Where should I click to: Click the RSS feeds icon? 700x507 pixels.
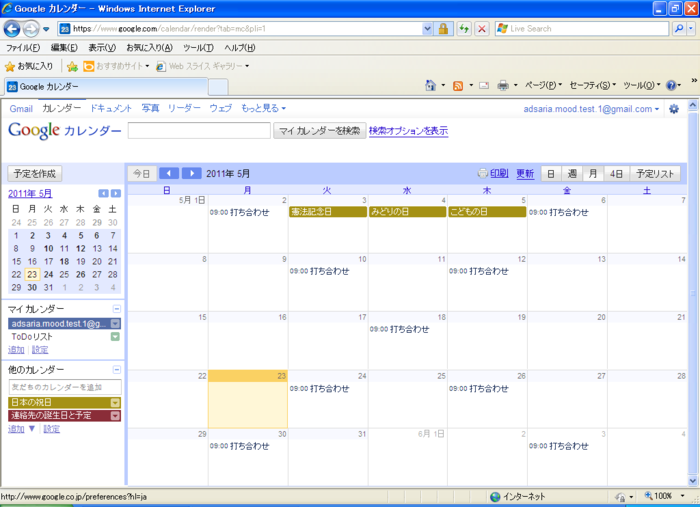pyautogui.click(x=458, y=86)
